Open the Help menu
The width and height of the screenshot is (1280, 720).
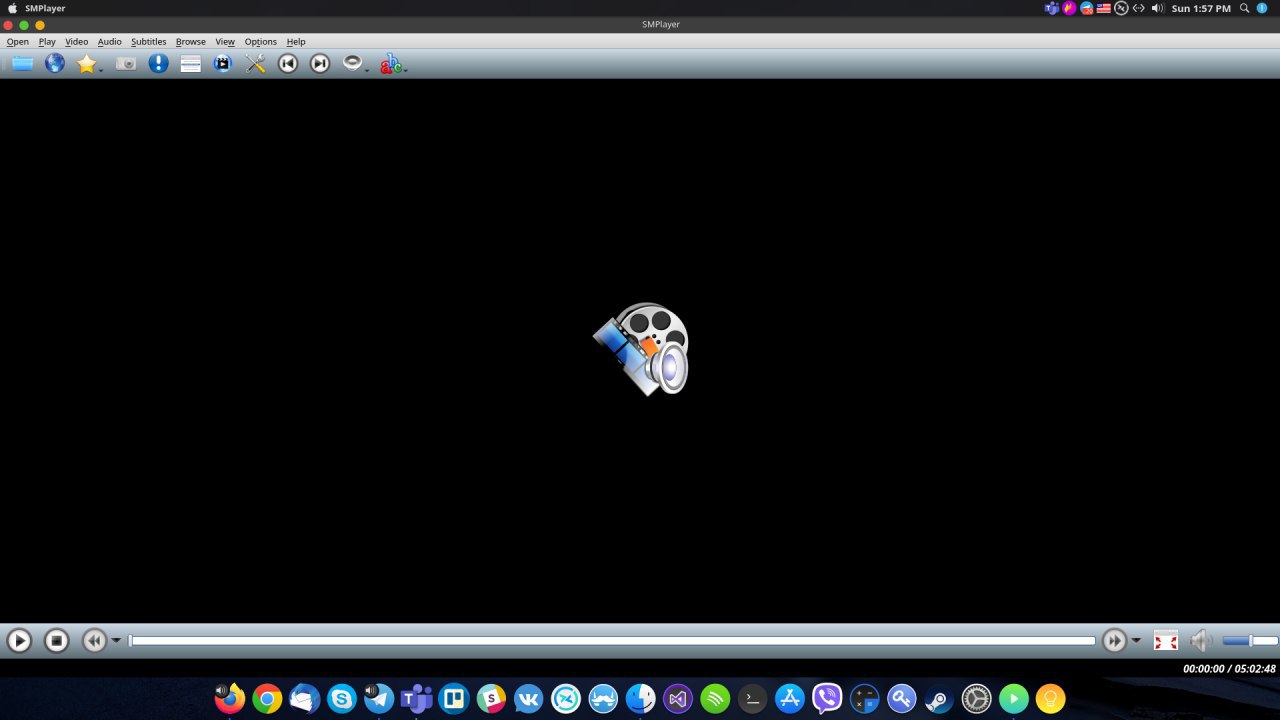[296, 42]
